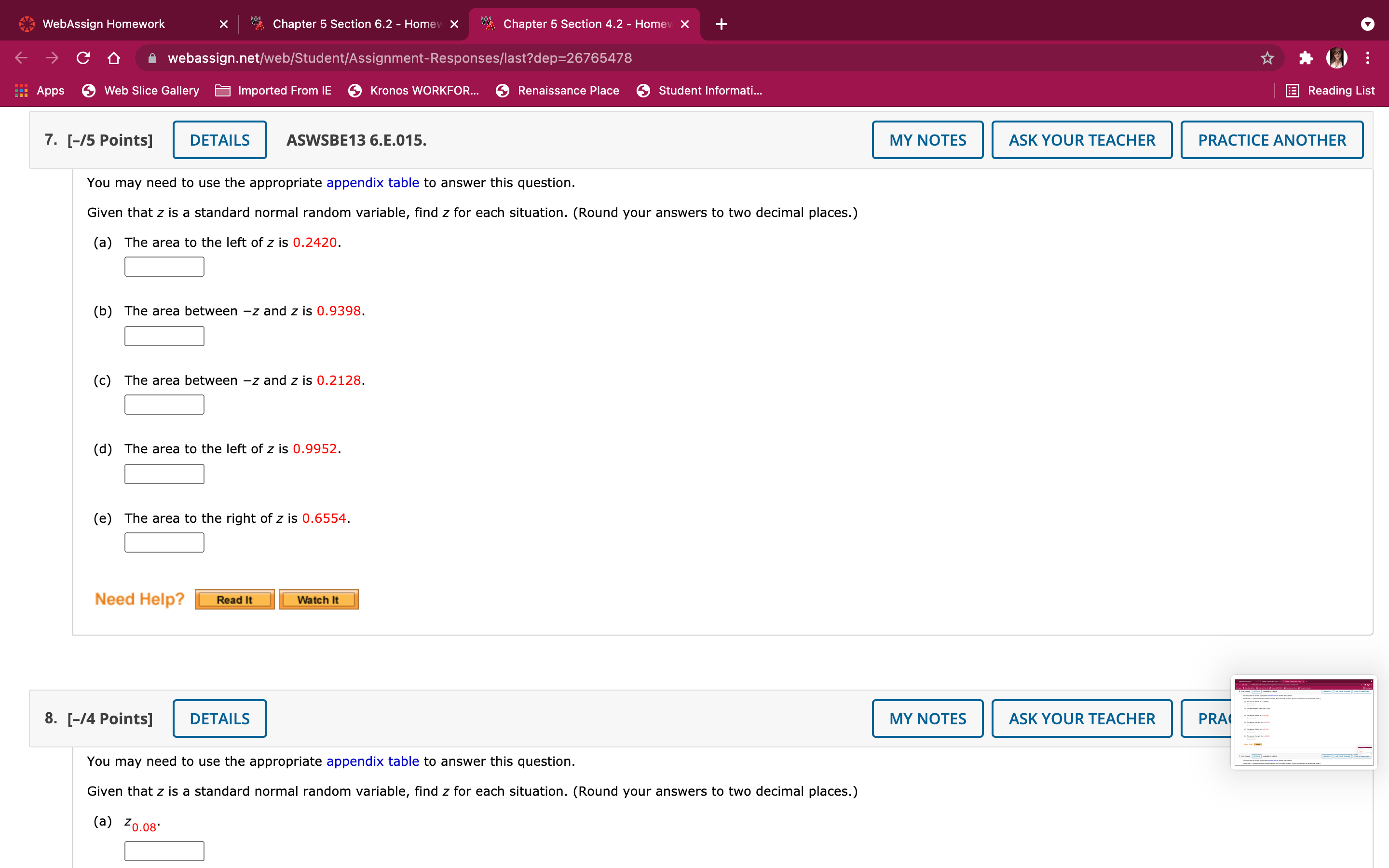This screenshot has width=1389, height=868.
Task: Click the PRACTICE ANOTHER button for question 7
Action: [x=1271, y=139]
